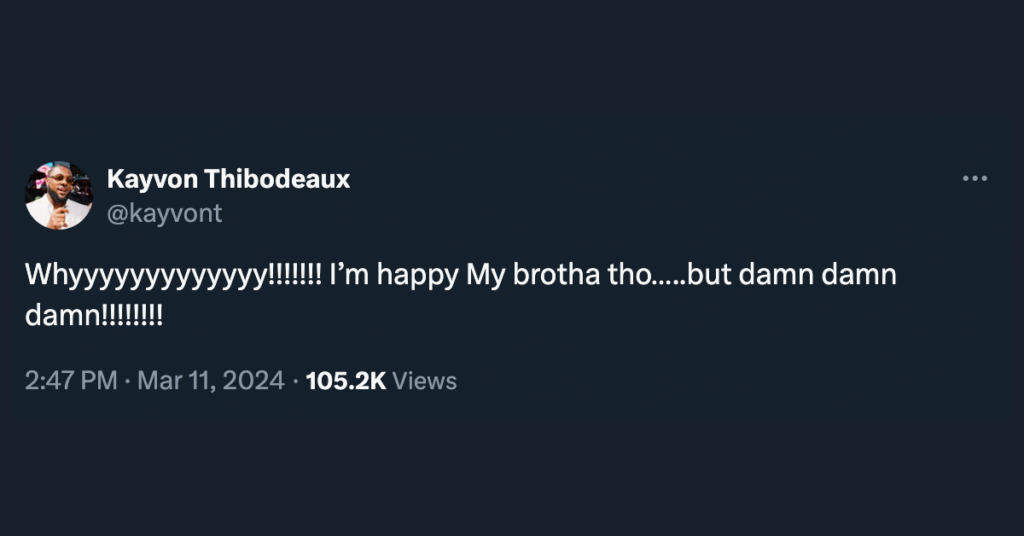This screenshot has height=536, width=1024.
Task: Open the Views label next to count
Action: (425, 381)
